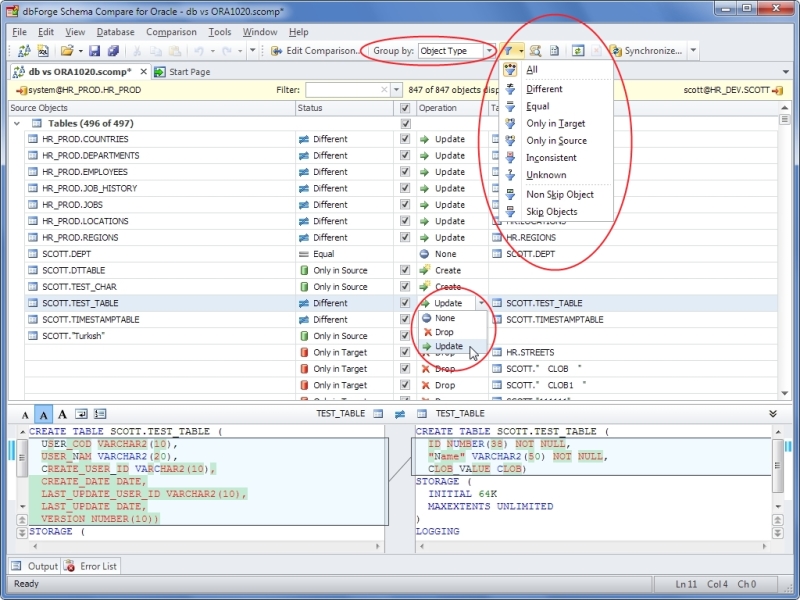Choose the All filter option

pos(557,69)
